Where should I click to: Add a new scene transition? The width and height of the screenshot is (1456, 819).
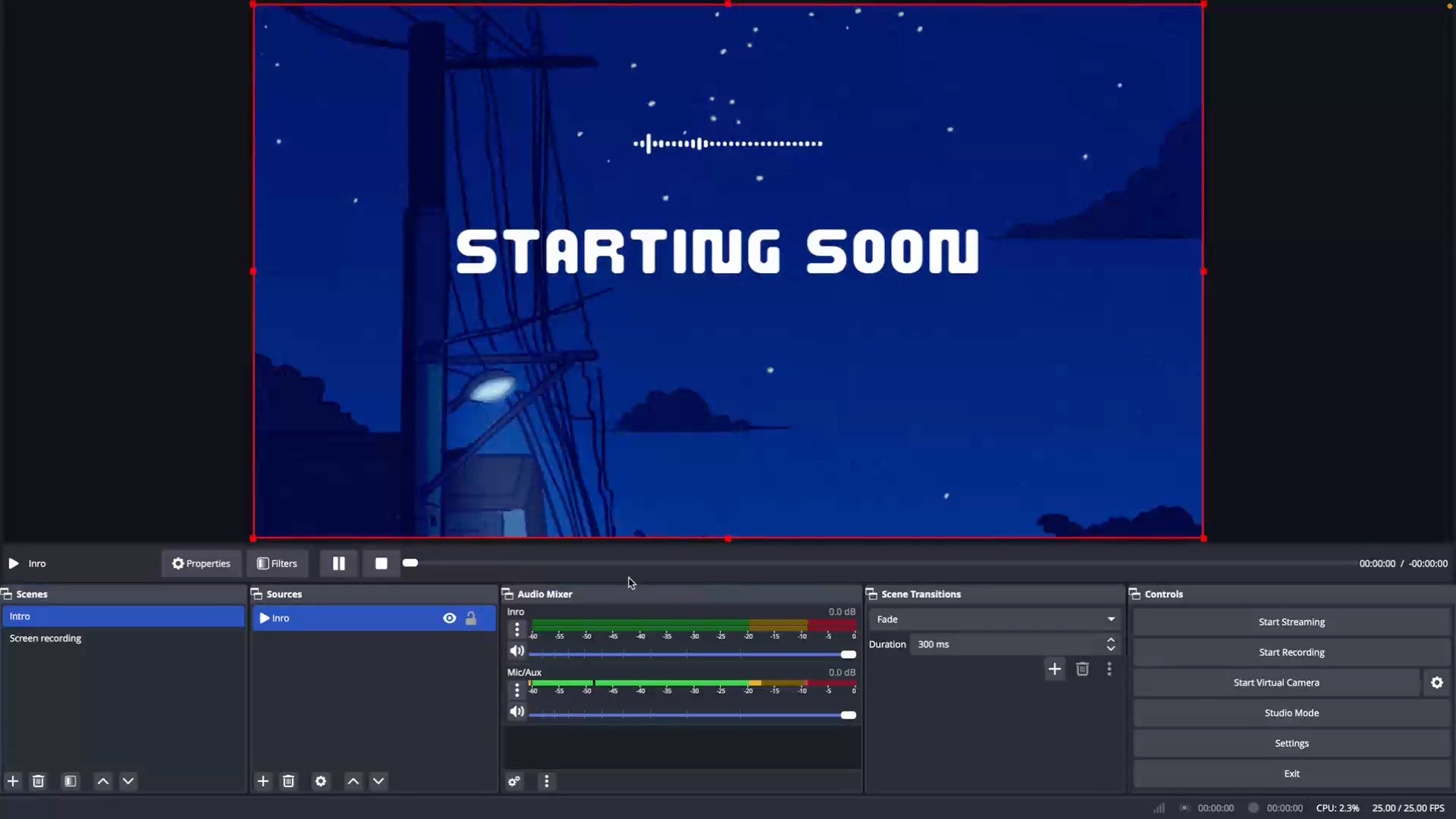tap(1054, 669)
